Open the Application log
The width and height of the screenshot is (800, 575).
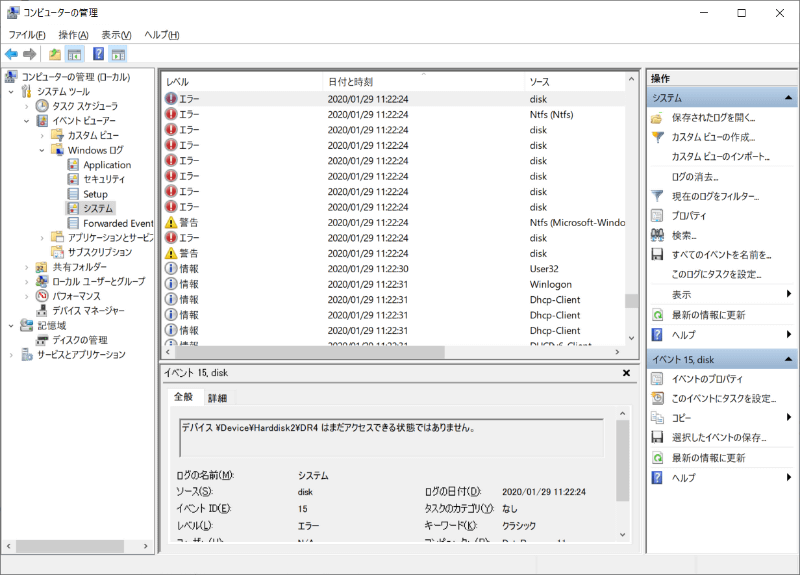107,165
